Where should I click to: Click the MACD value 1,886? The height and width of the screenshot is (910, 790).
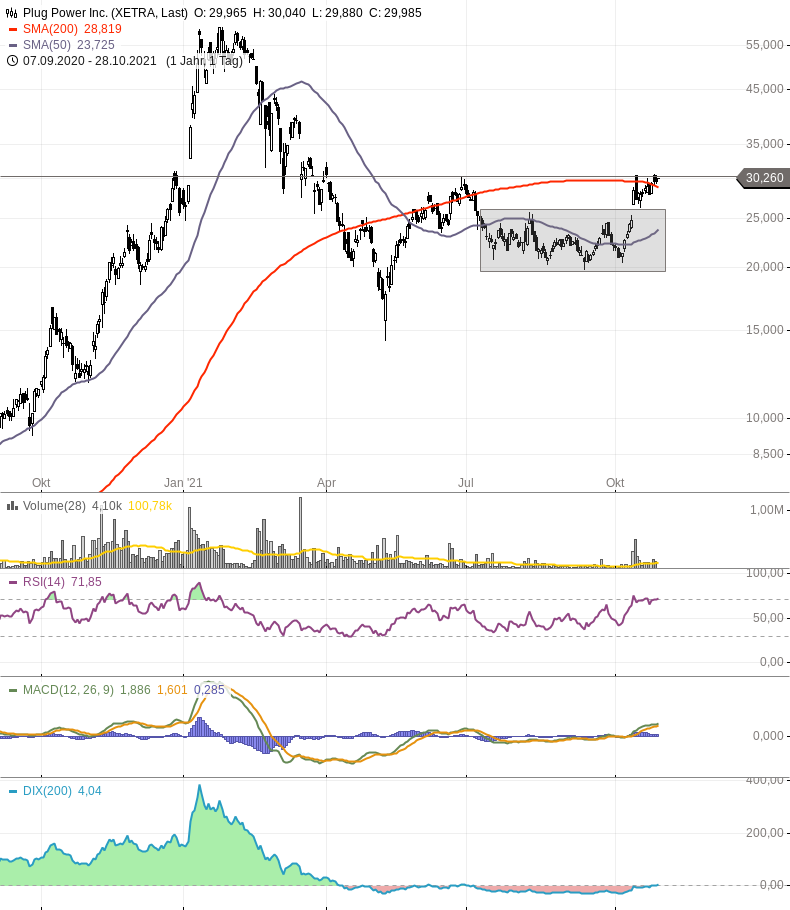pos(135,690)
